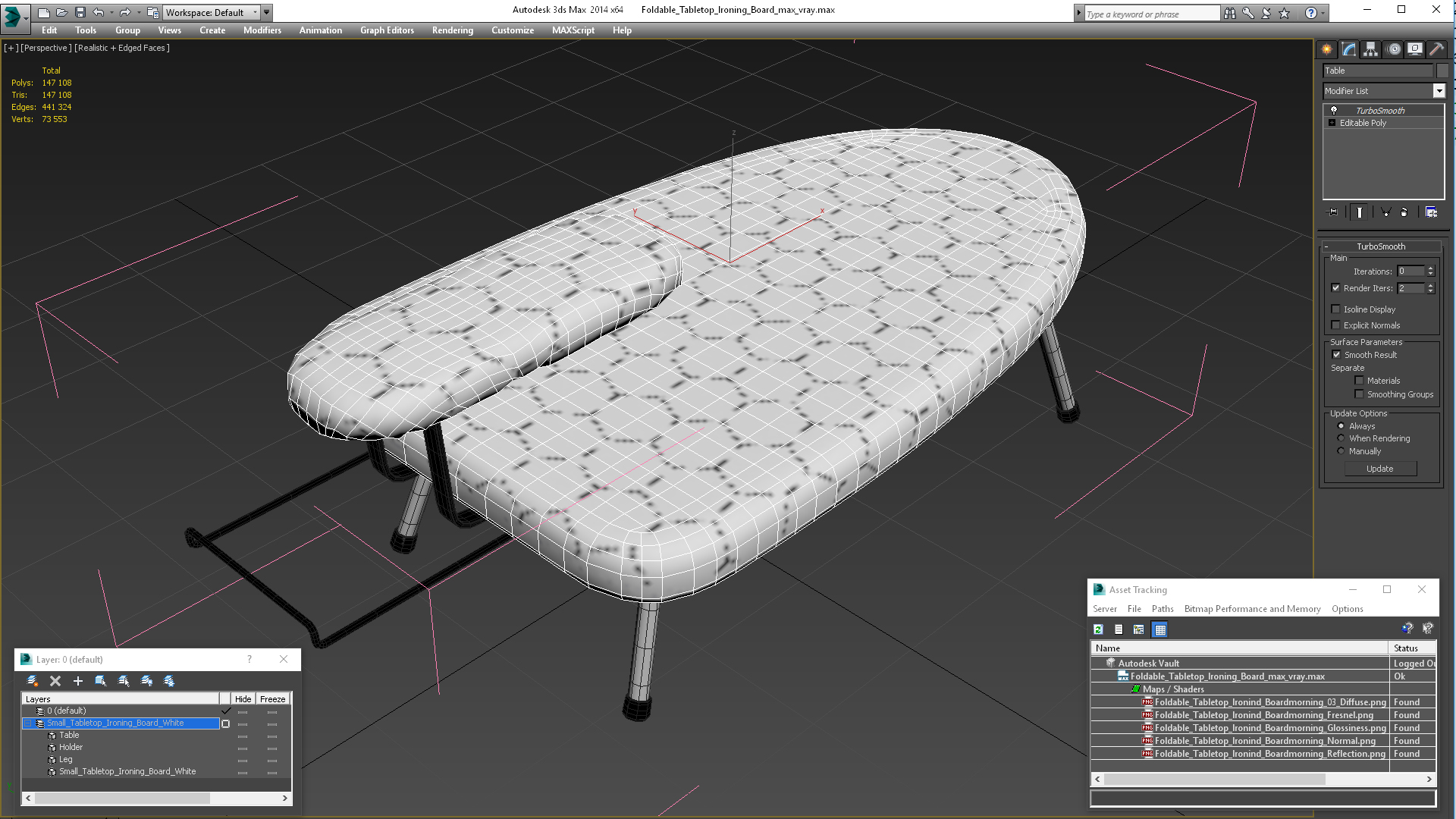Click the object color swatch
The width and height of the screenshot is (1456, 819).
(x=1442, y=71)
